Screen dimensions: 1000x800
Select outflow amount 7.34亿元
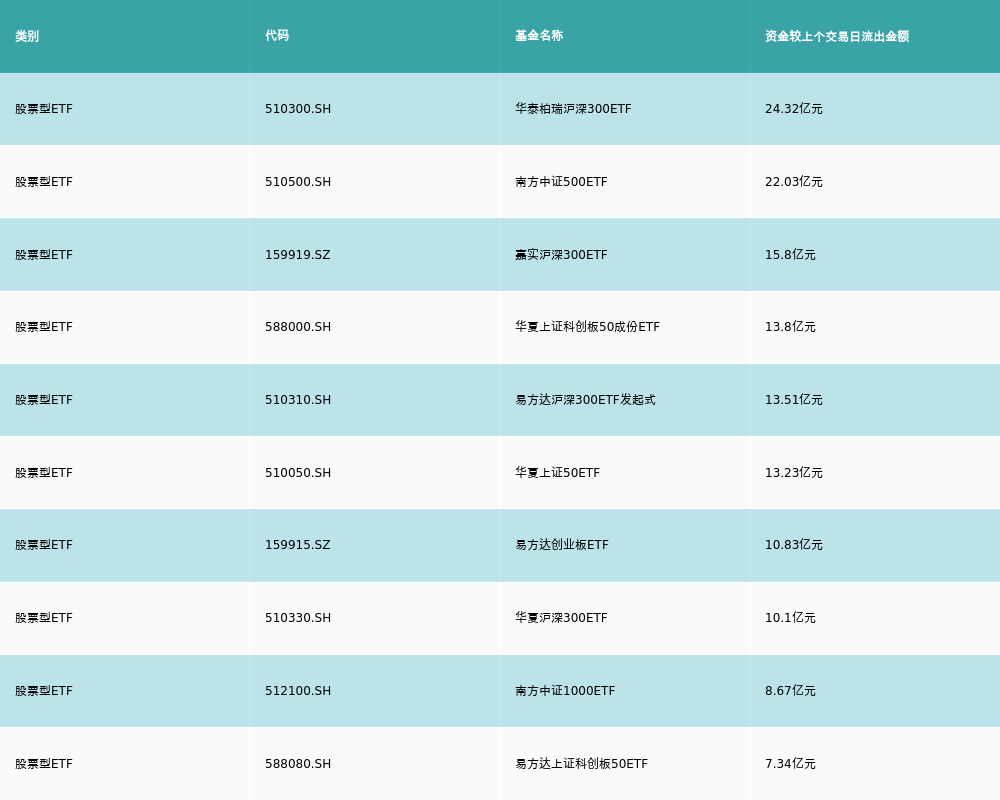(790, 764)
